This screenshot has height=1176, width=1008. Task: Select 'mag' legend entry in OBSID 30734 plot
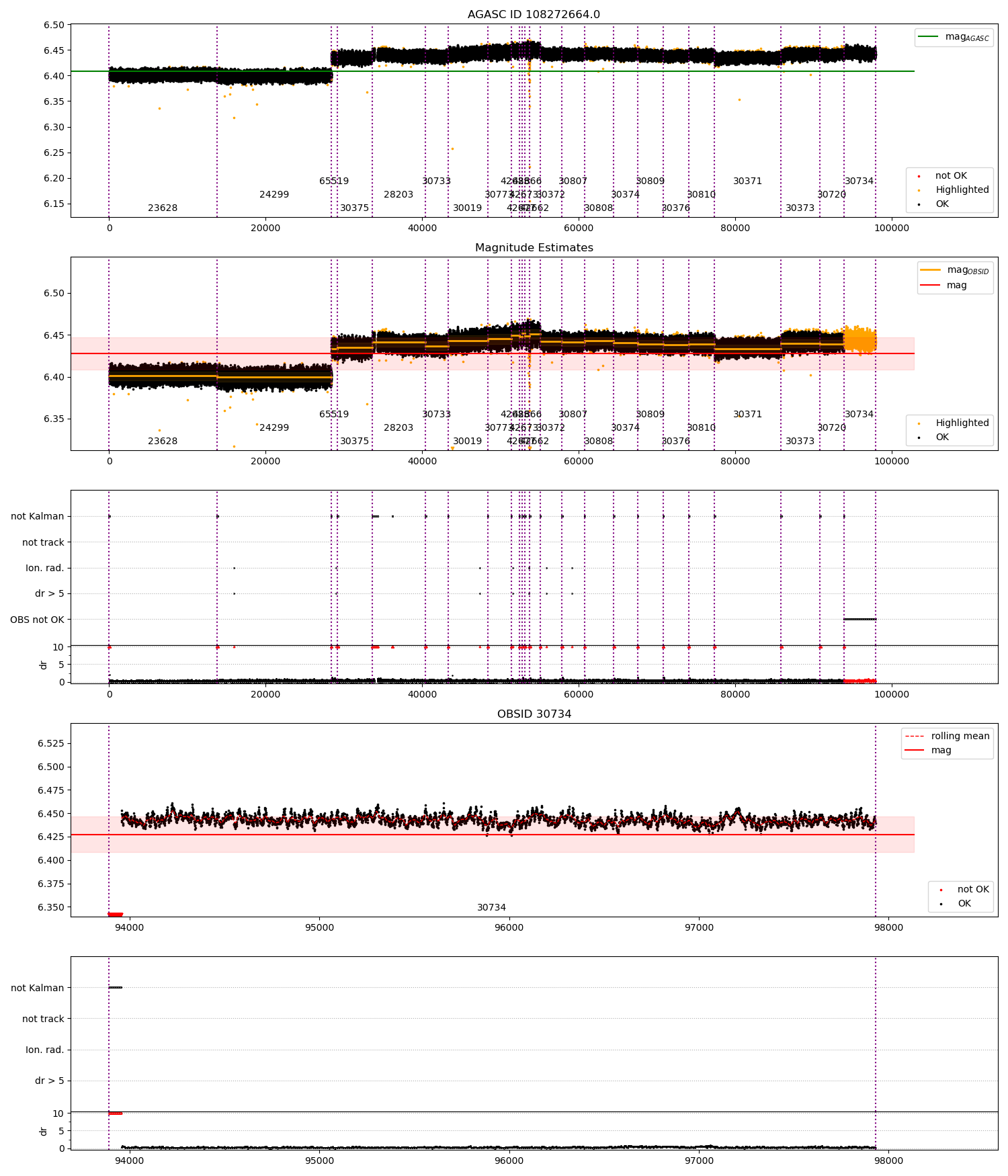929,750
